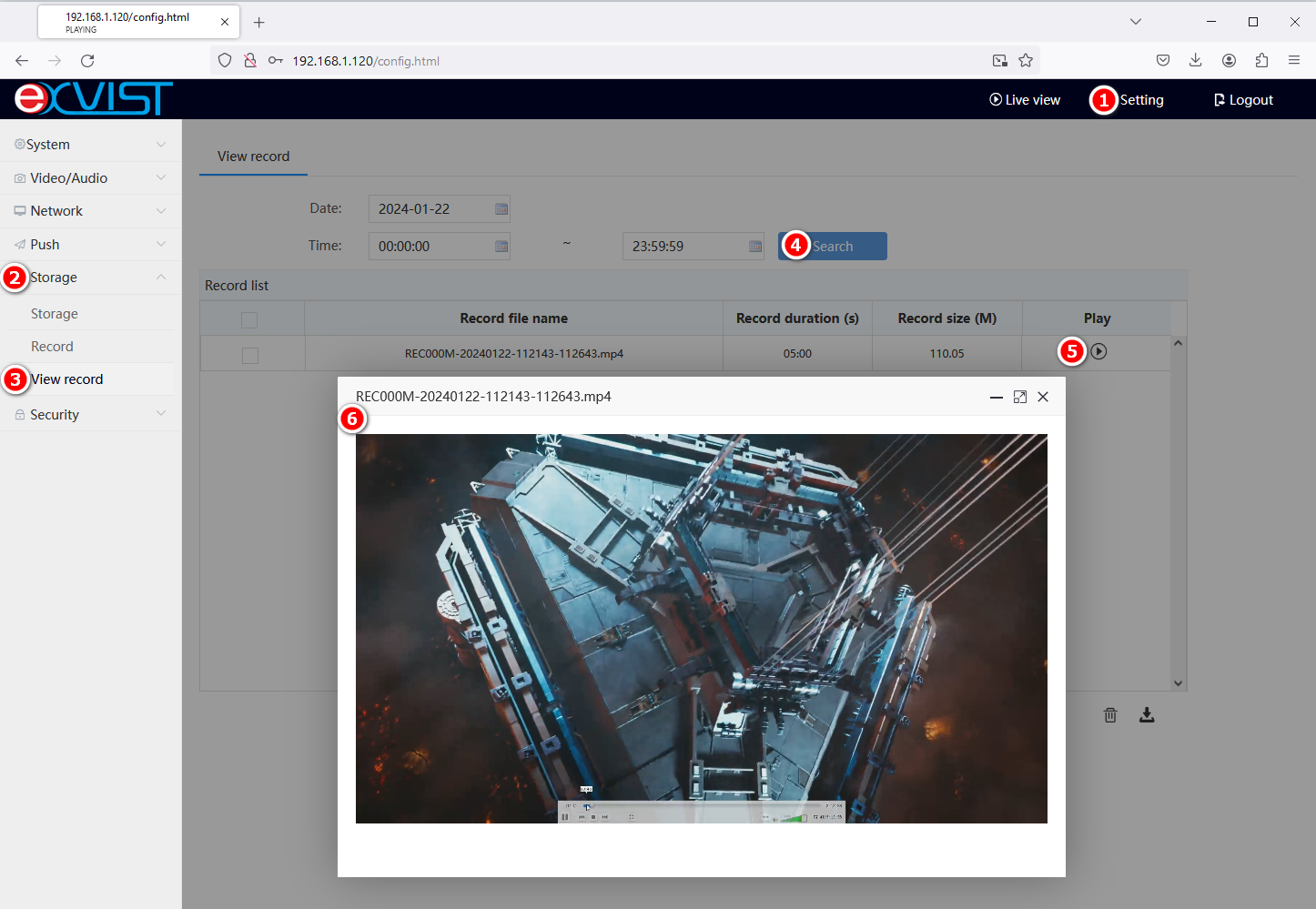Toggle the select-all records checkbox
The image size is (1316, 909).
[249, 319]
